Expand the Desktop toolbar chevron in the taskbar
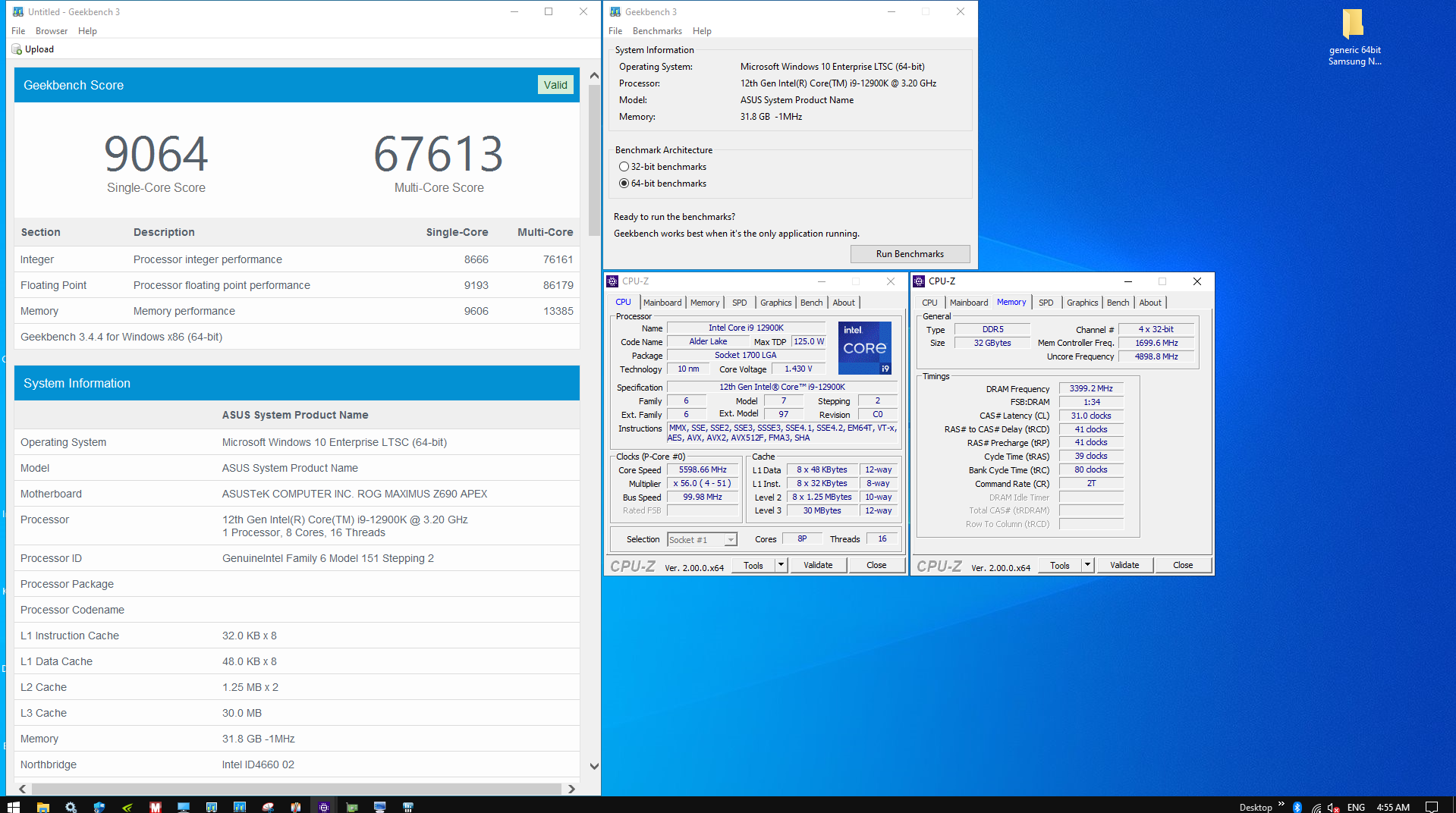 click(x=1281, y=804)
